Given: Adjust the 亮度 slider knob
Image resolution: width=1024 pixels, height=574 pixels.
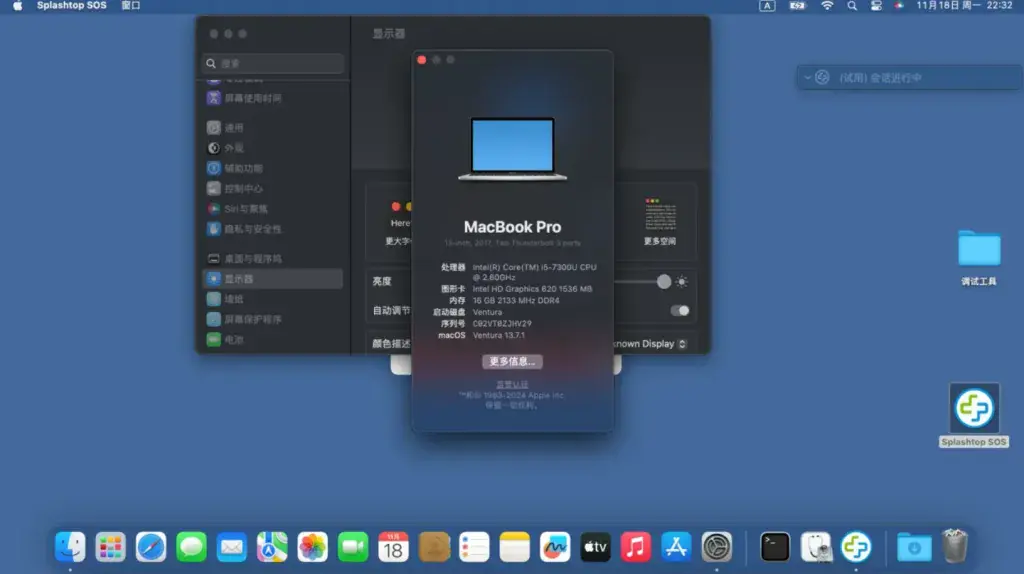Looking at the screenshot, I should click(x=664, y=281).
